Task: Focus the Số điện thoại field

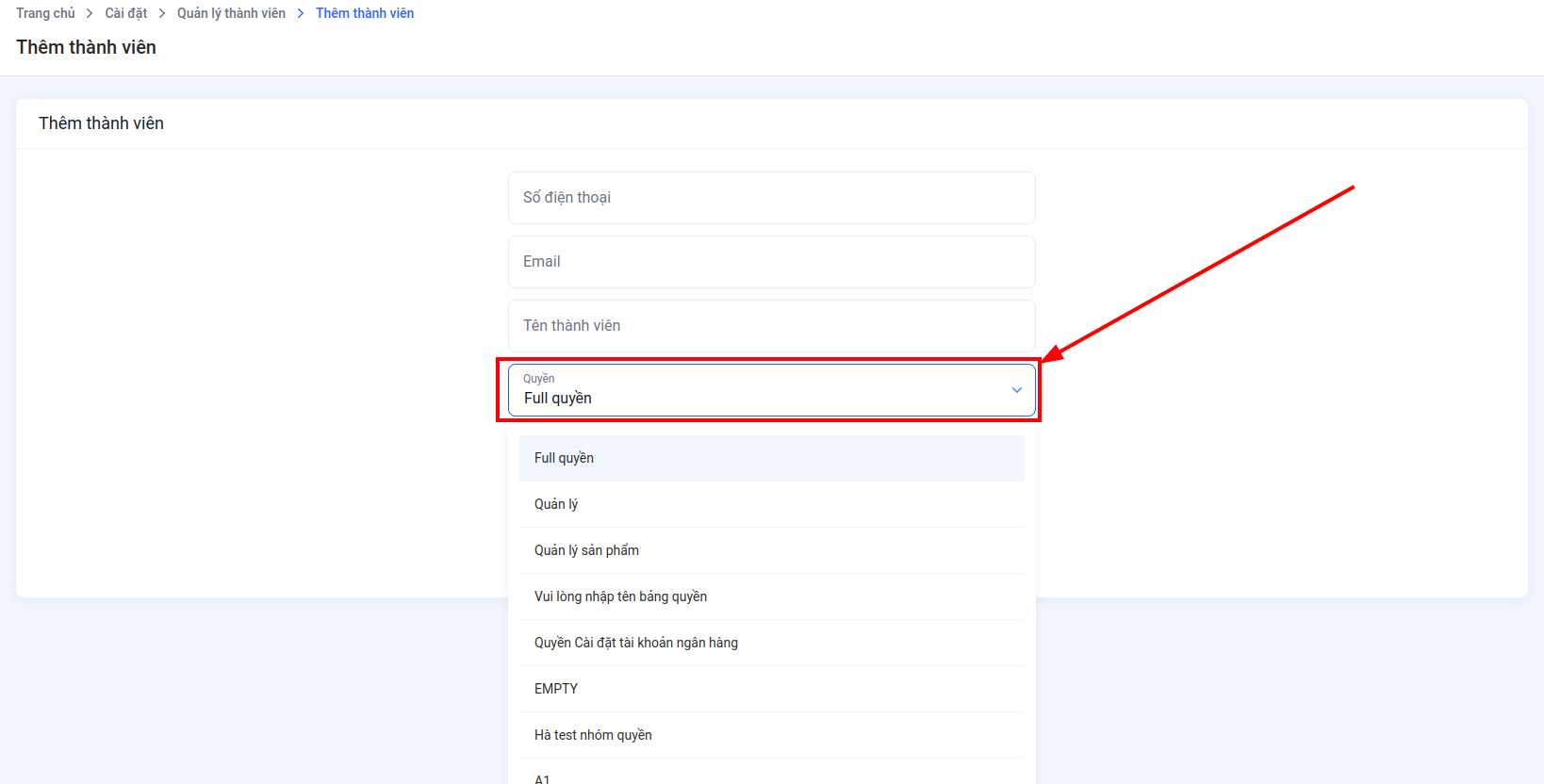Action: [x=771, y=198]
